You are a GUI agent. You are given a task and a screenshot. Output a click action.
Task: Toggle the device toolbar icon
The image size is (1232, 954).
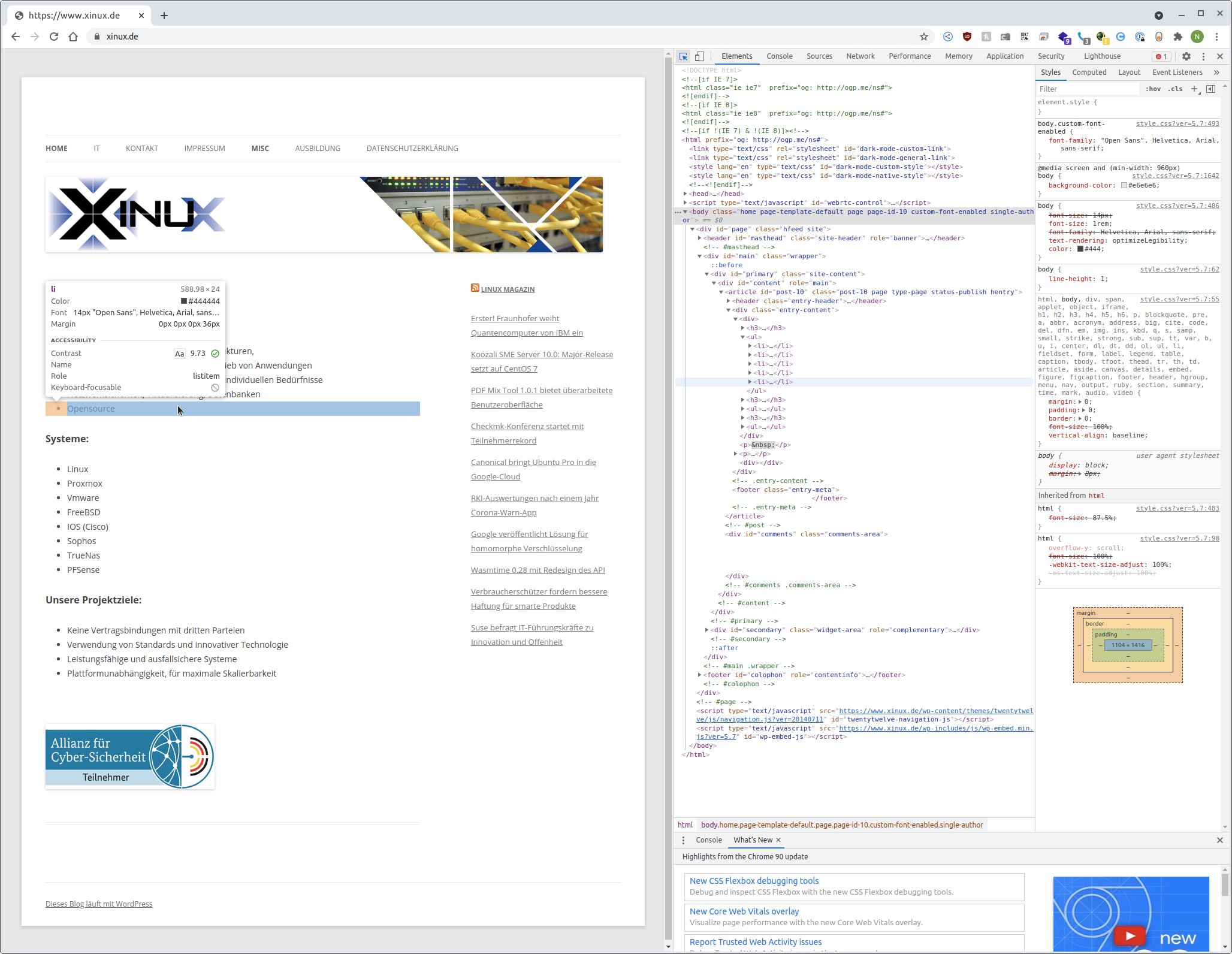click(x=699, y=56)
